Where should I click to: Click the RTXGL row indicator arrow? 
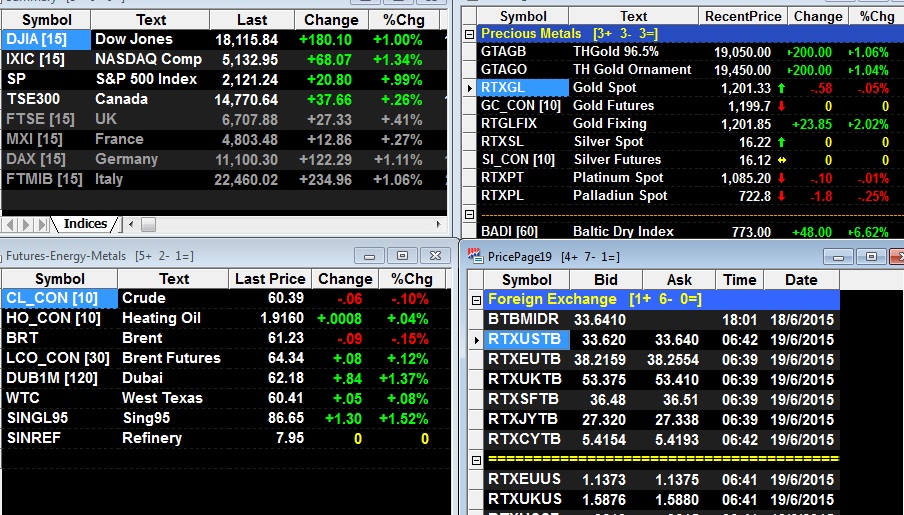tap(469, 88)
